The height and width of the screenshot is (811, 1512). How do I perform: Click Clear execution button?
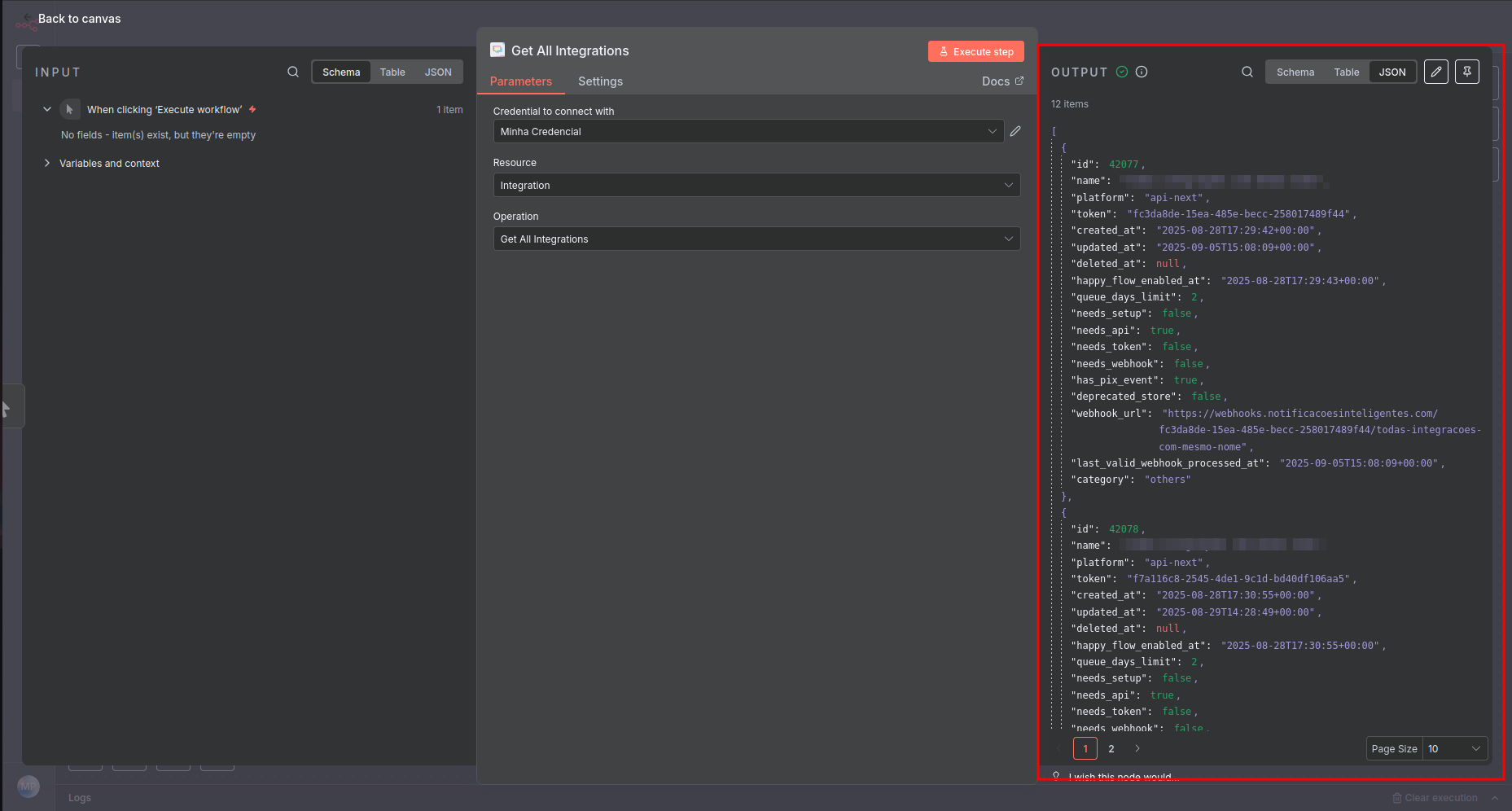tap(1435, 797)
